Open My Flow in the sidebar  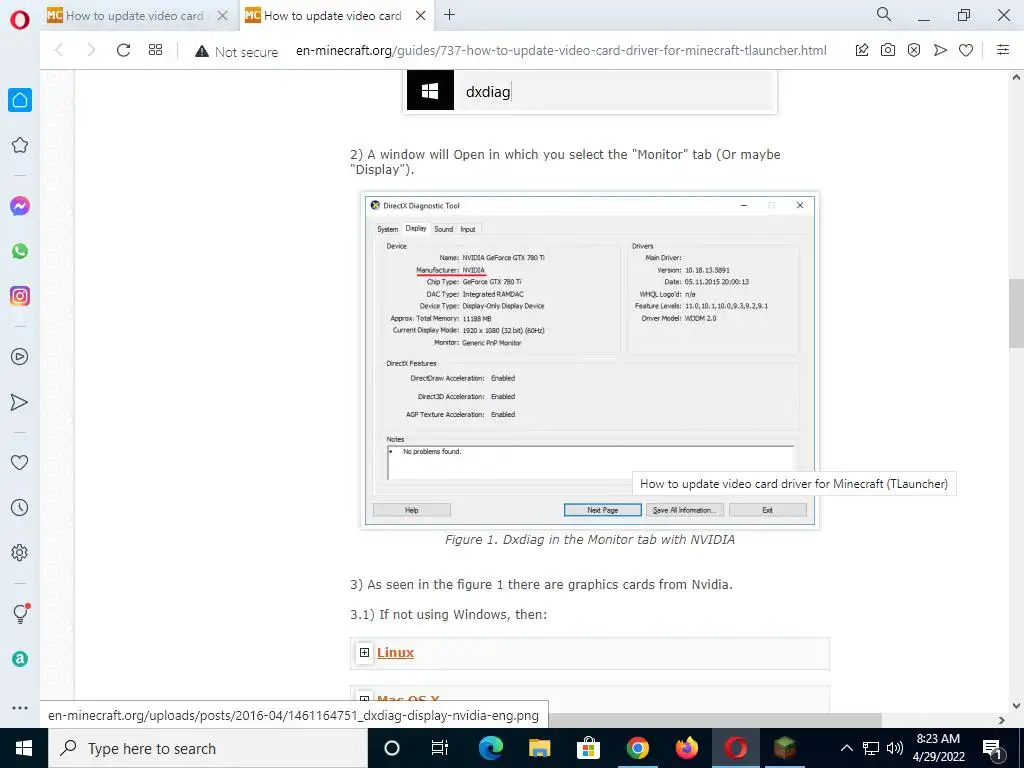coord(20,402)
